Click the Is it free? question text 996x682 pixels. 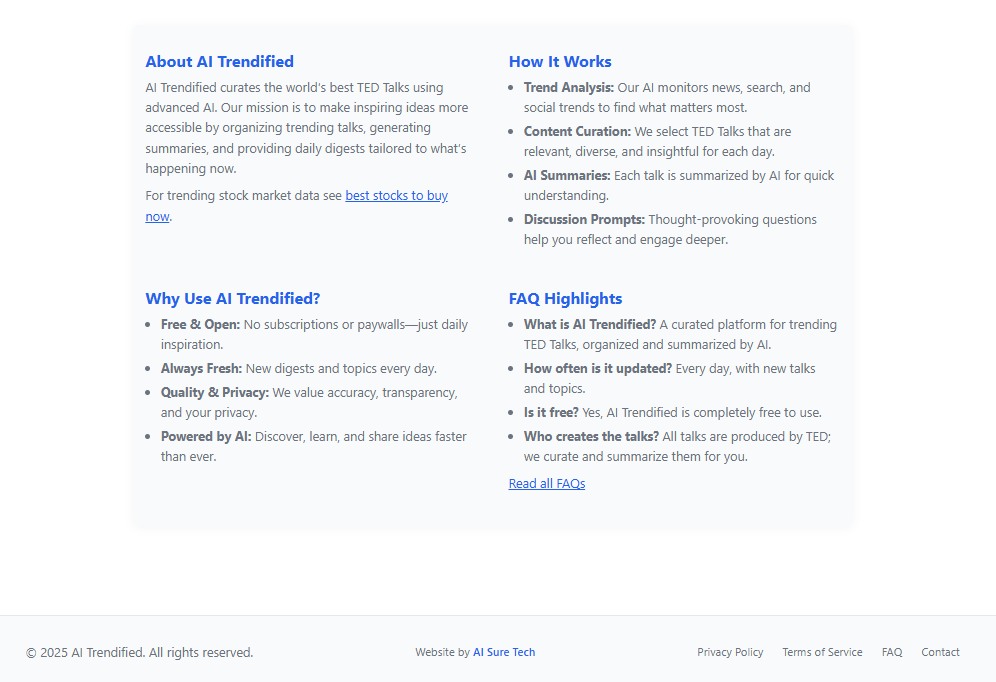[551, 413]
